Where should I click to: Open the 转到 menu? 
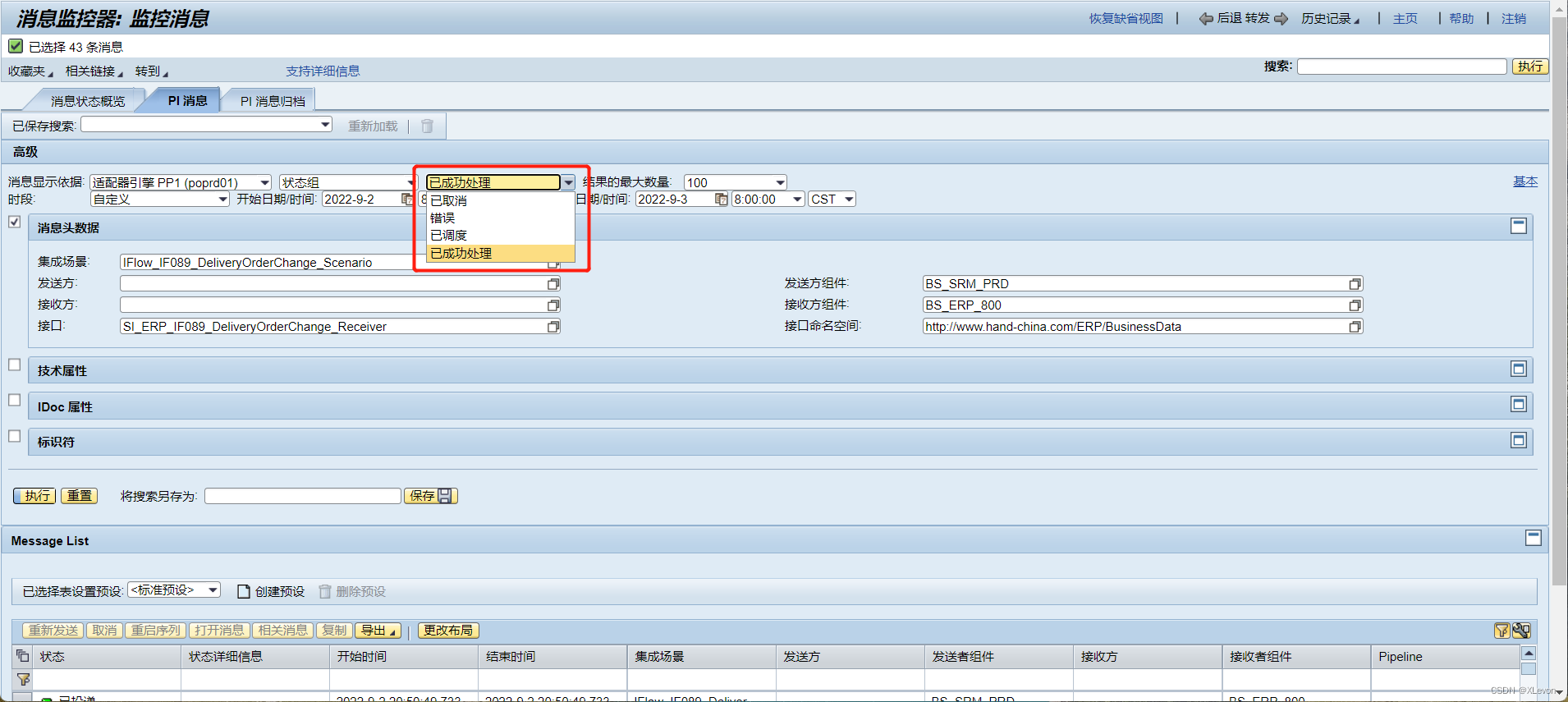pyautogui.click(x=151, y=71)
